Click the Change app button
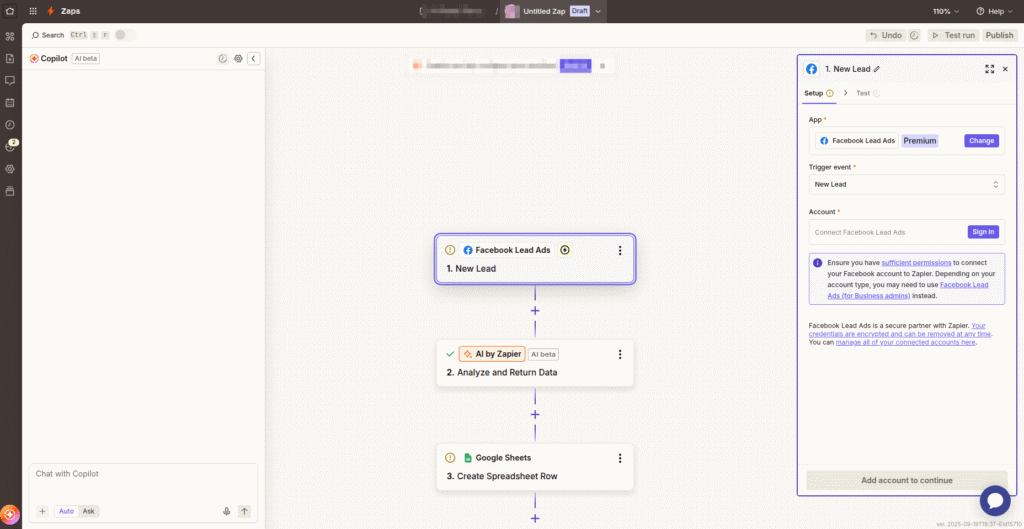Screen dimensions: 1024x529 click(x=981, y=141)
